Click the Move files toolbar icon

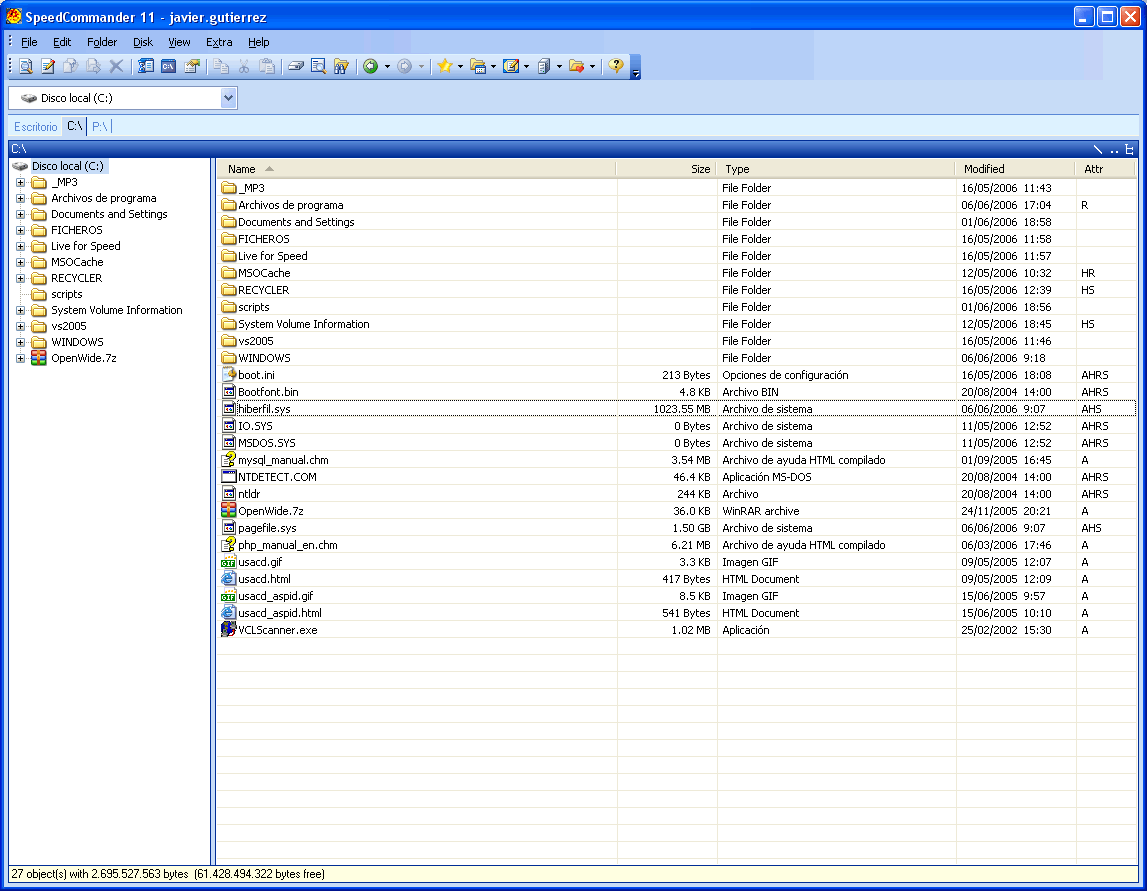[x=94, y=67]
